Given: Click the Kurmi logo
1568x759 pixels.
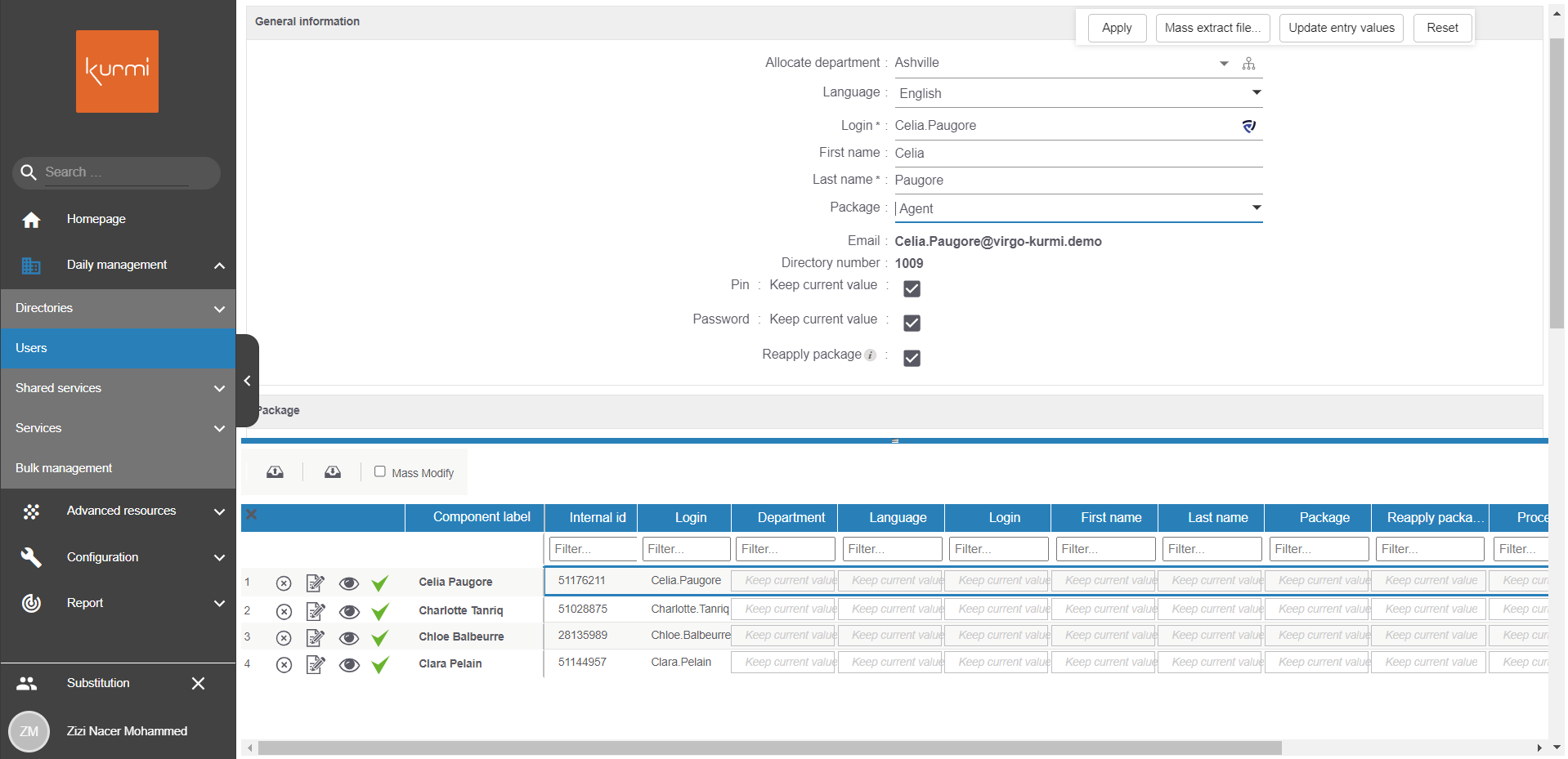Looking at the screenshot, I should click(117, 71).
